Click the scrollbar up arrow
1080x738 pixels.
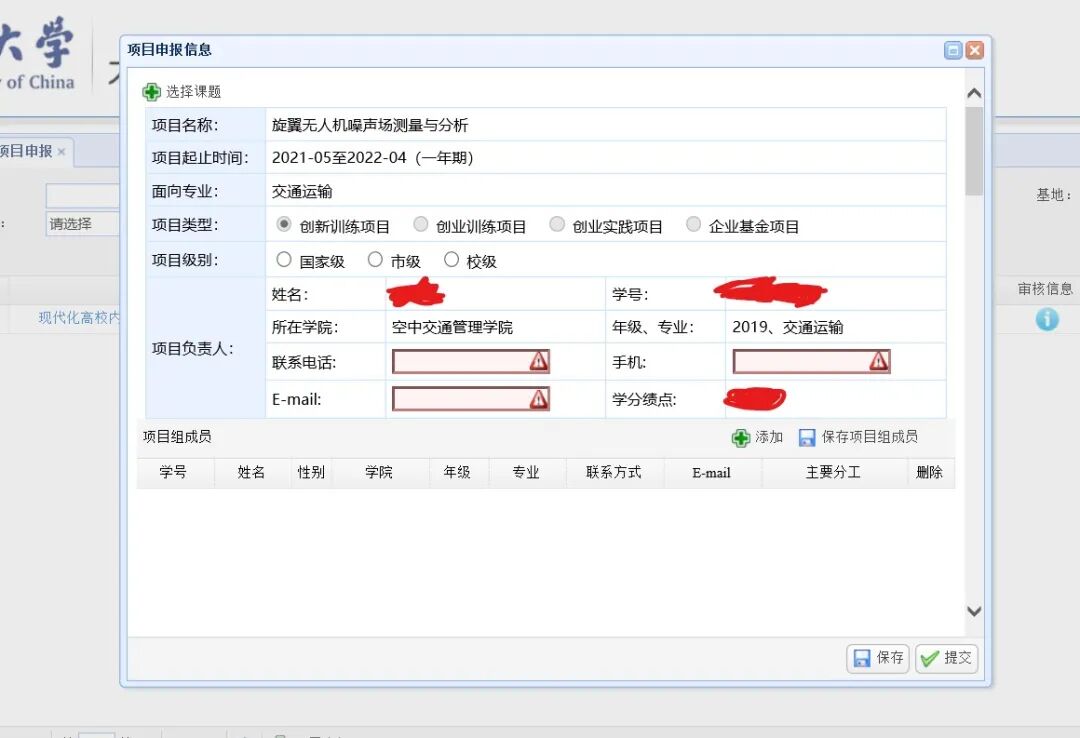(x=974, y=91)
